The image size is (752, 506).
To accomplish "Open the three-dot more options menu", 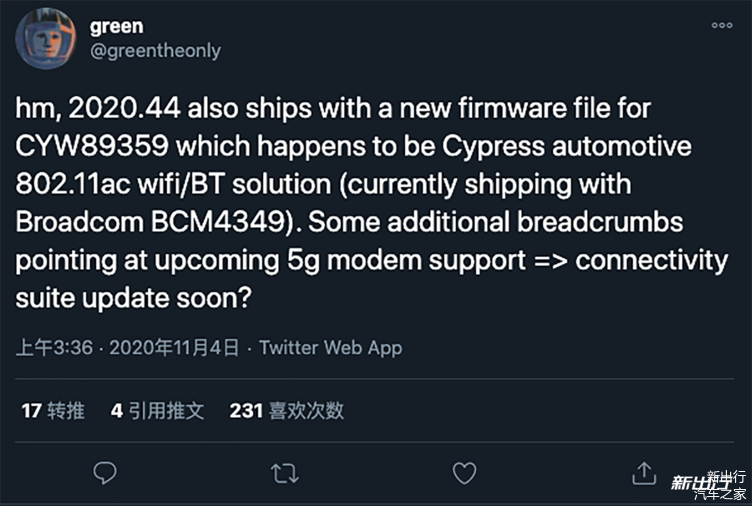I will (x=721, y=26).
